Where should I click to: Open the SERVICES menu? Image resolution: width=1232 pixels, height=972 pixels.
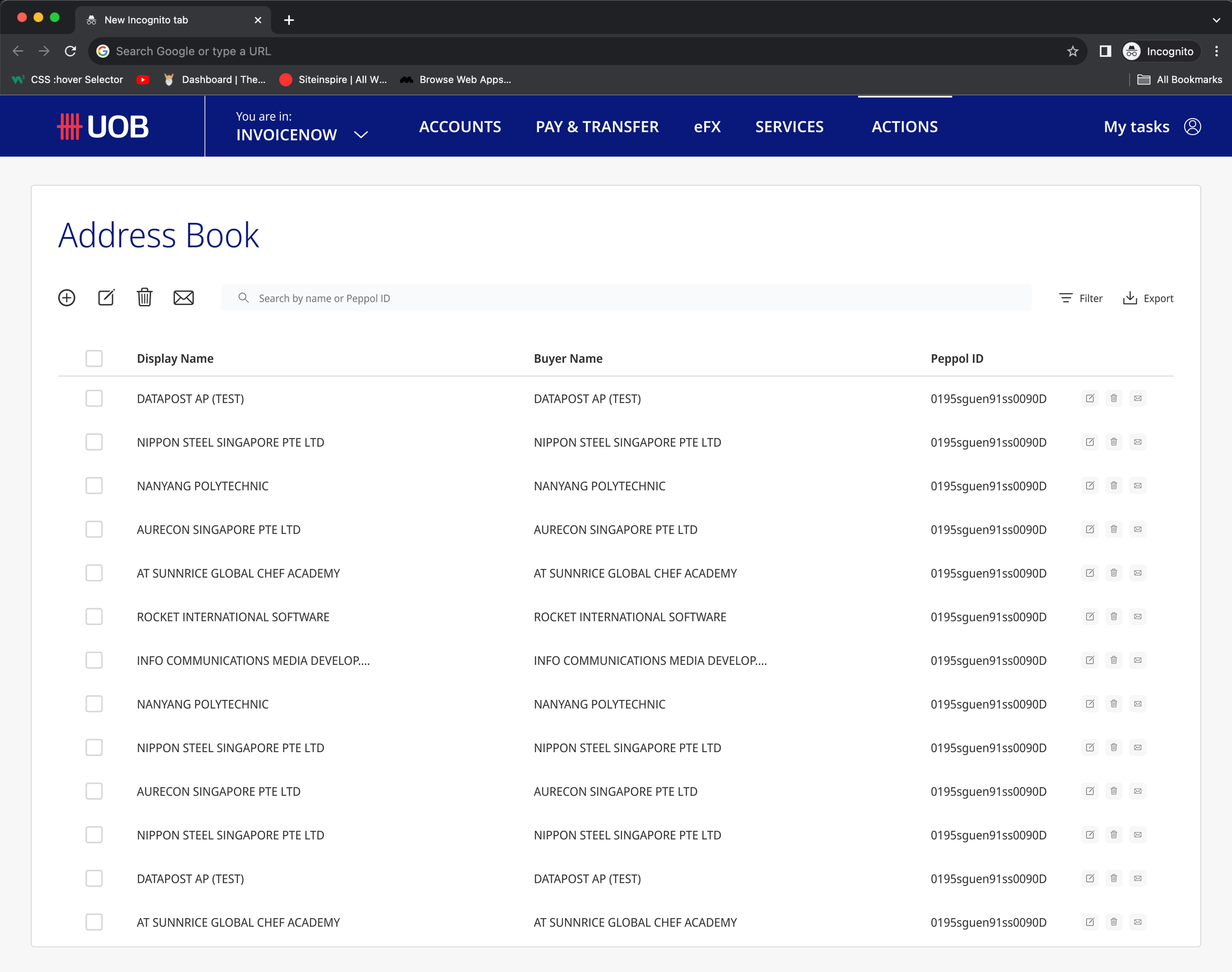(788, 126)
